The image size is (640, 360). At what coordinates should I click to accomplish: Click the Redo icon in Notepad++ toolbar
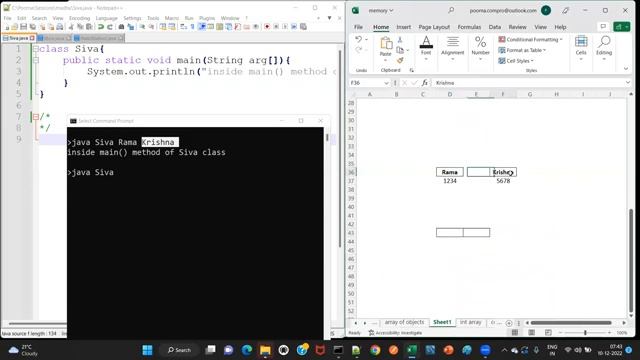point(110,27)
